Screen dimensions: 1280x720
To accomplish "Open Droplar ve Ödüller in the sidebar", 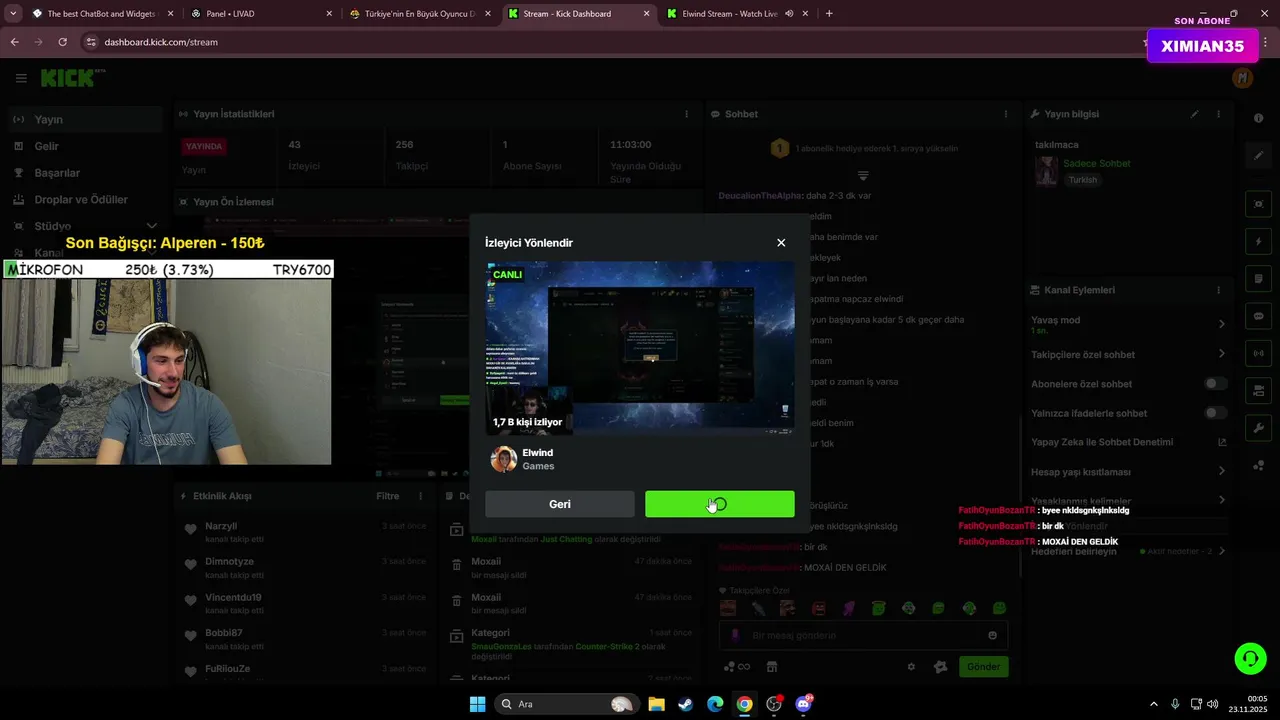I will click(84, 200).
